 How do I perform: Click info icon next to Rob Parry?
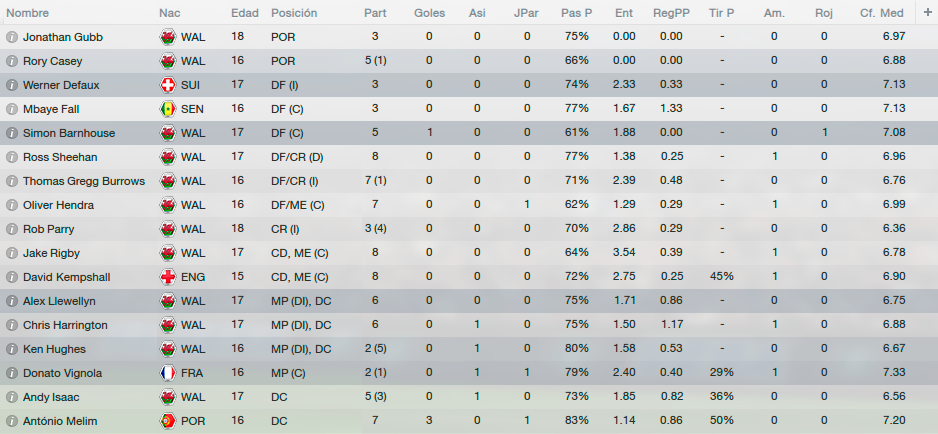click(x=11, y=229)
